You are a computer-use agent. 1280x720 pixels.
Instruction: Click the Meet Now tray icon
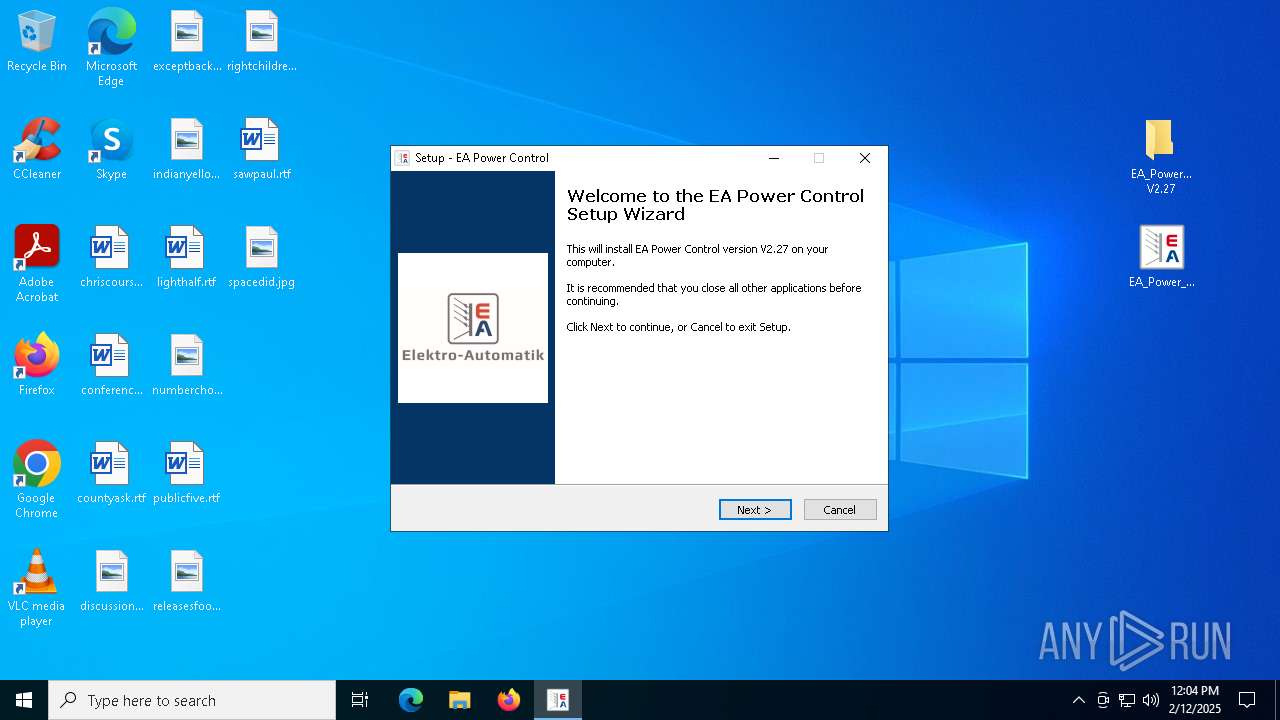pos(1103,700)
